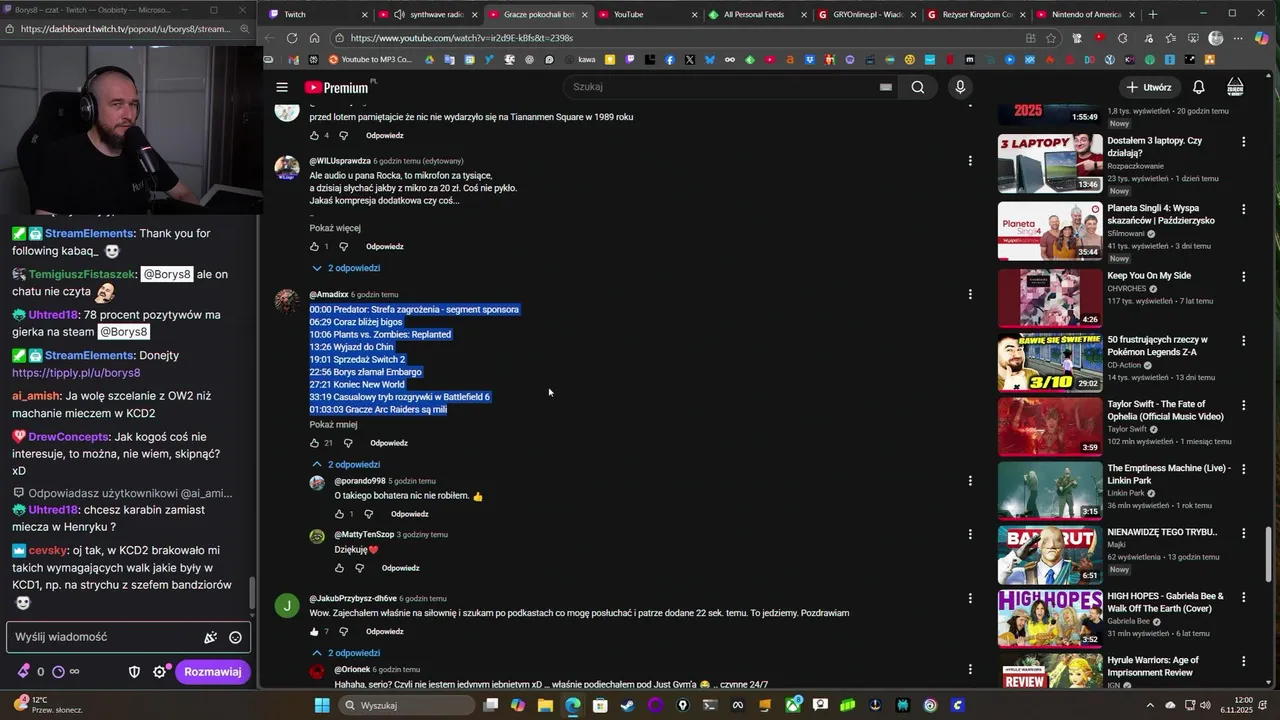The image size is (1280, 720).
Task: Click the search magnifier button on YouTube
Action: click(x=917, y=87)
